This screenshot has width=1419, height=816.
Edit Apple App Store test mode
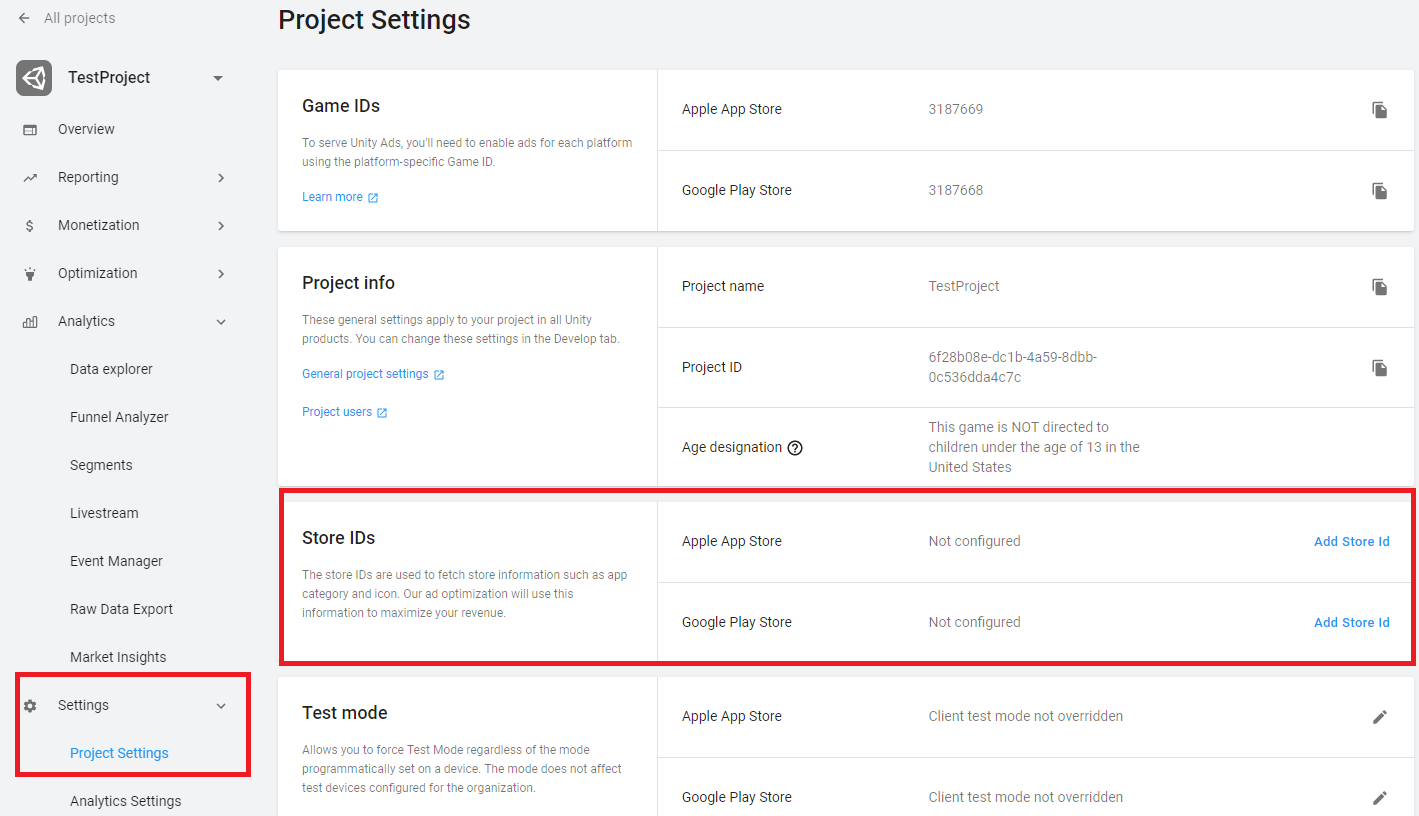coord(1380,717)
